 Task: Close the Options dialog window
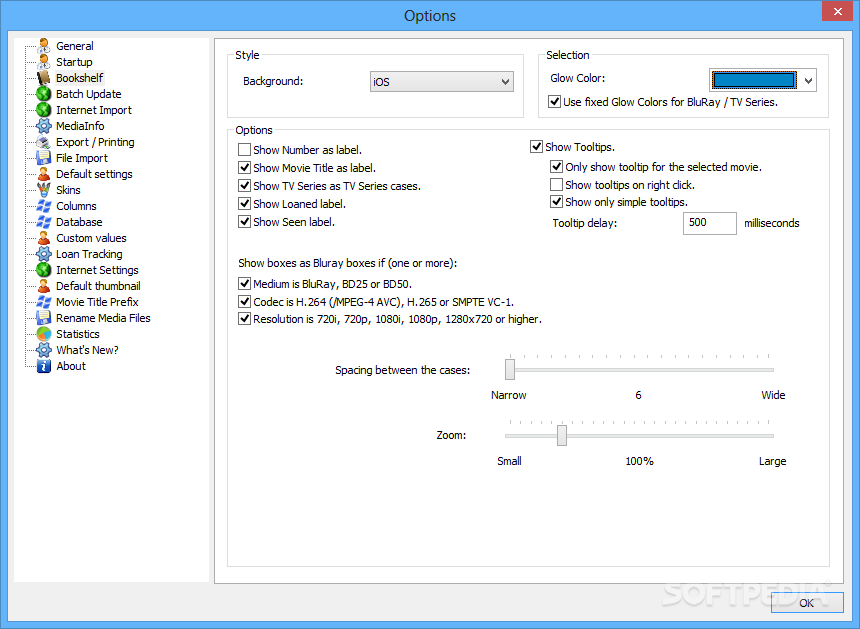click(x=838, y=12)
